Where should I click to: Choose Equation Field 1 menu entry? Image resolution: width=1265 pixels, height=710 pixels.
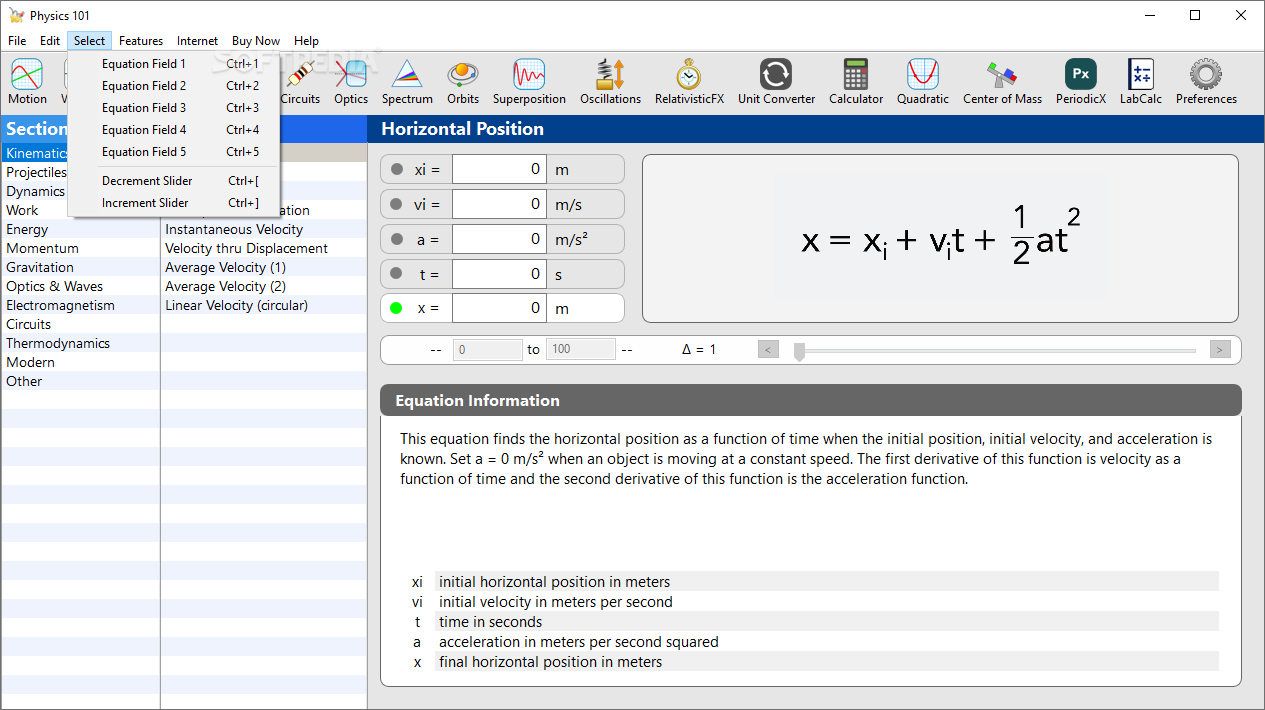[175, 64]
